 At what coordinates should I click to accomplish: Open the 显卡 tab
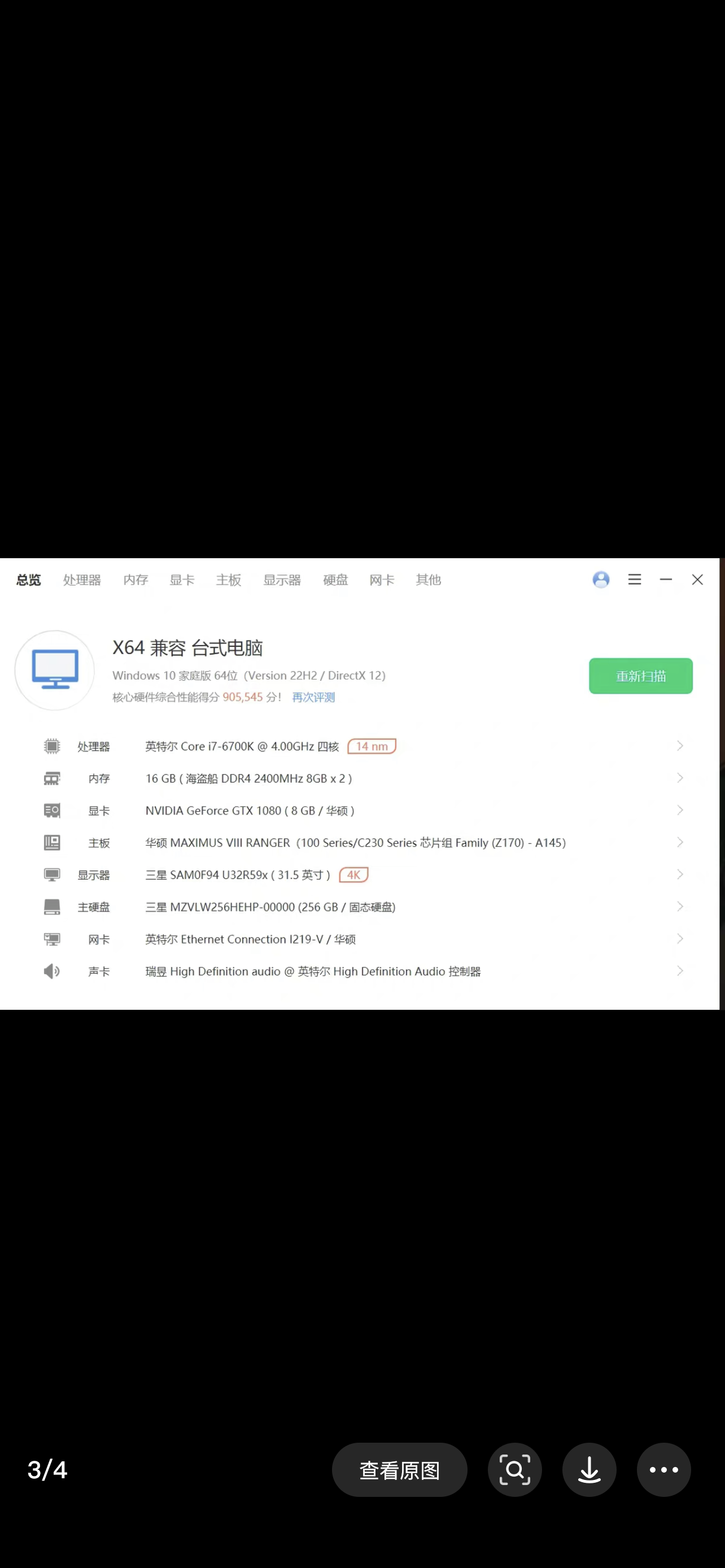182,580
